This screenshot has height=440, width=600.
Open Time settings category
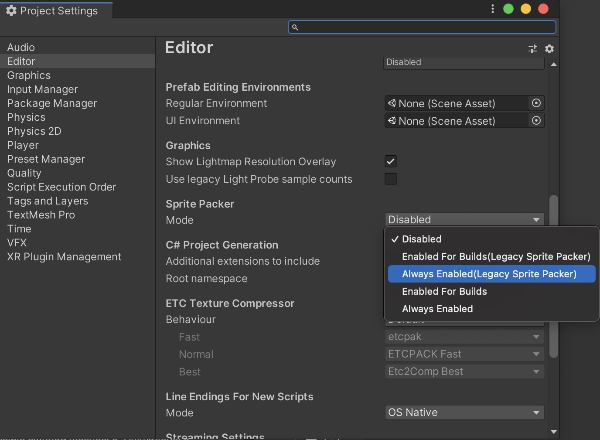[x=77, y=229]
